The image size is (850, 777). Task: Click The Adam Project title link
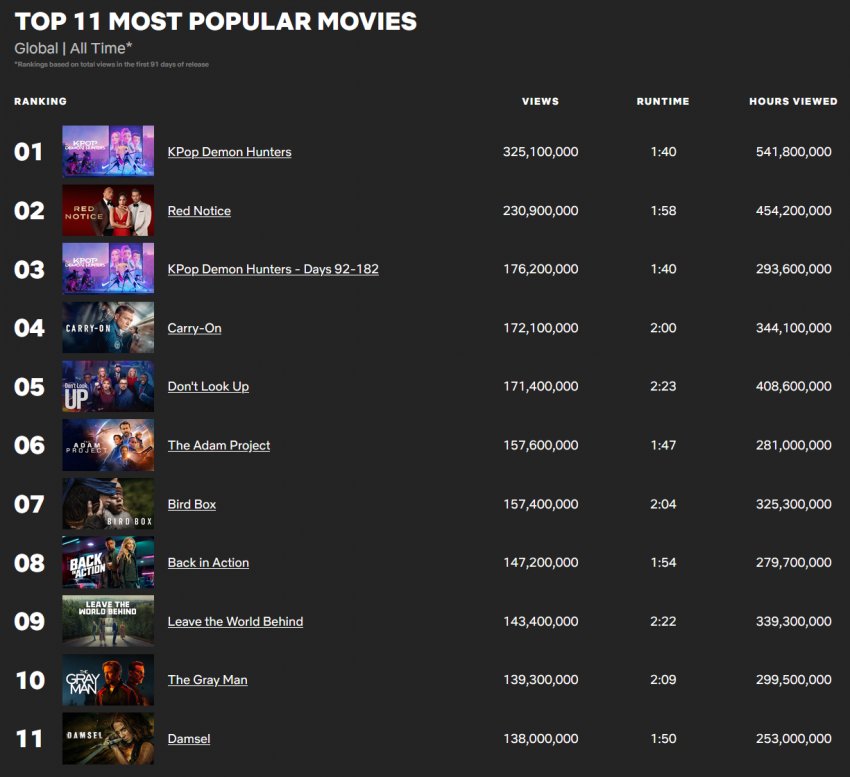(219, 445)
